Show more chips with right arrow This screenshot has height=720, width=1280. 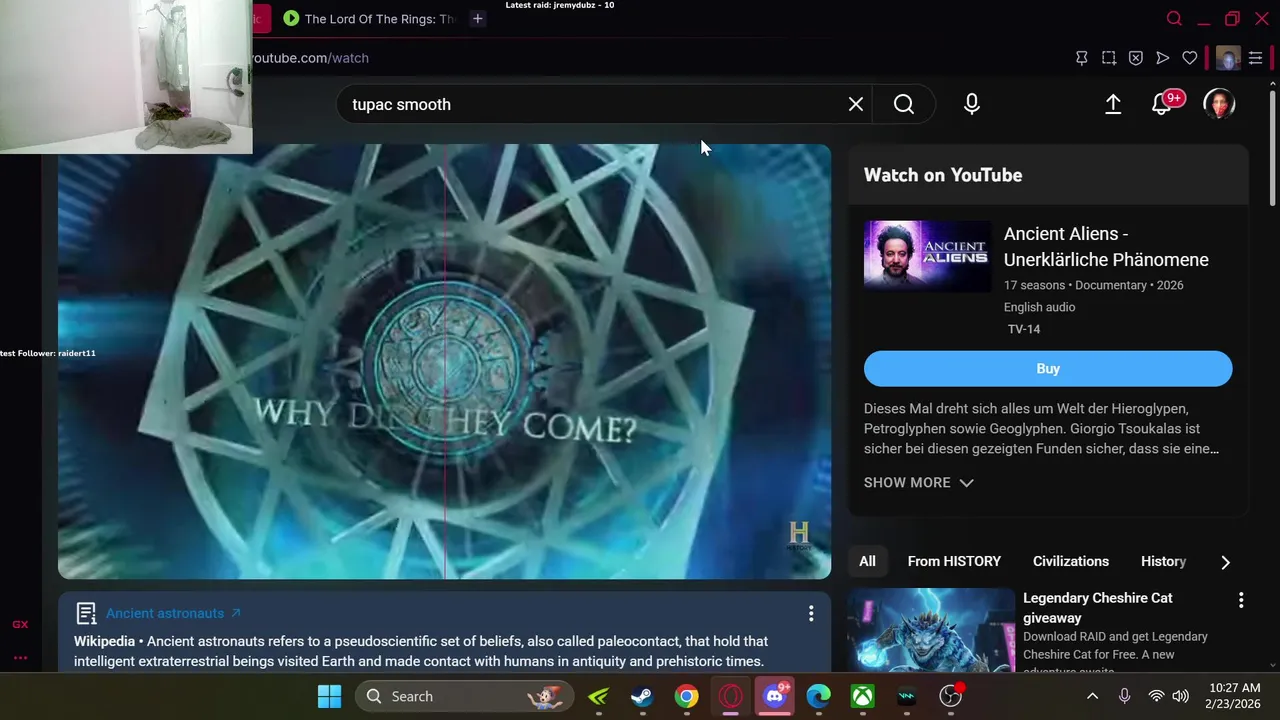1225,562
